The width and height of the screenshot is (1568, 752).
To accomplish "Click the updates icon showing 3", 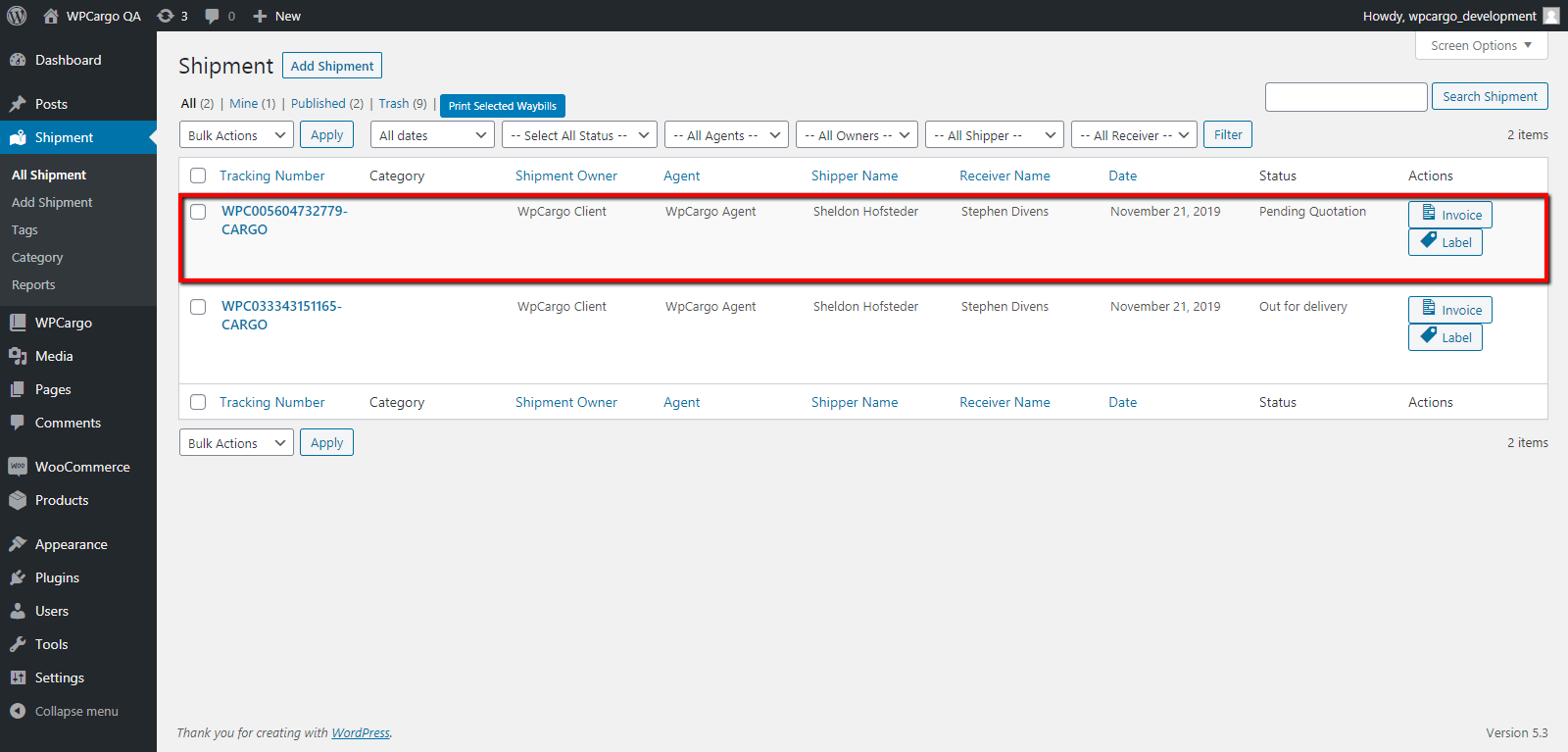I will pos(166,16).
